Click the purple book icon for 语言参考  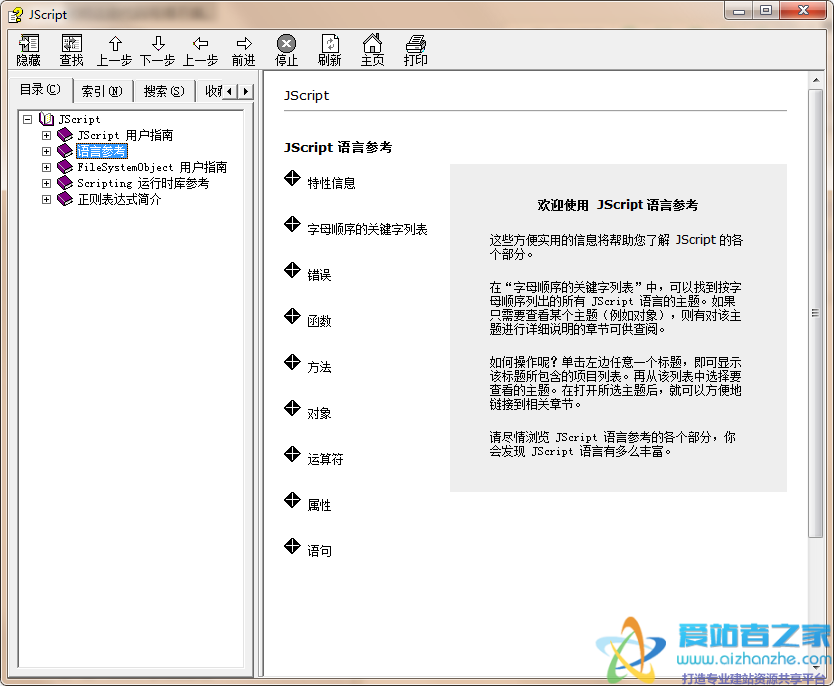pos(65,151)
